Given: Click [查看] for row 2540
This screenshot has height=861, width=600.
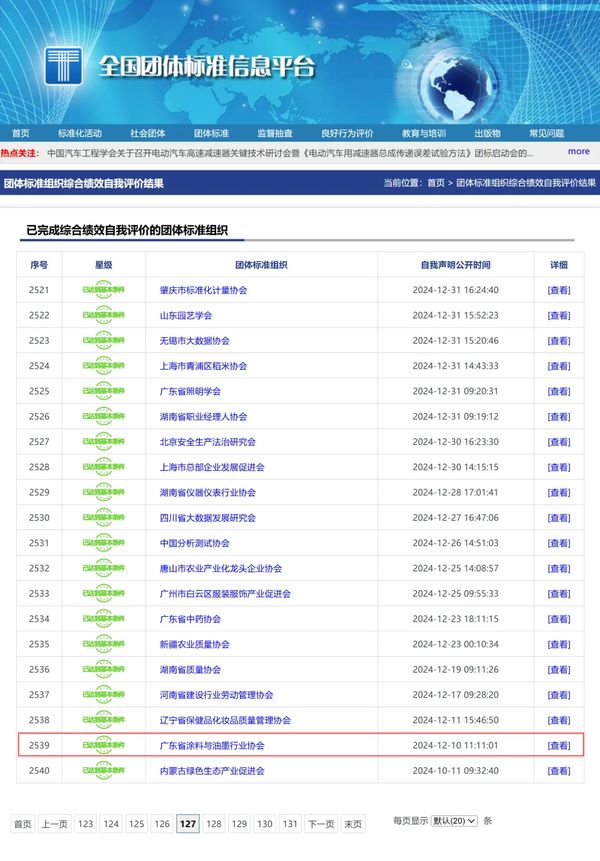Looking at the screenshot, I should click(x=559, y=770).
